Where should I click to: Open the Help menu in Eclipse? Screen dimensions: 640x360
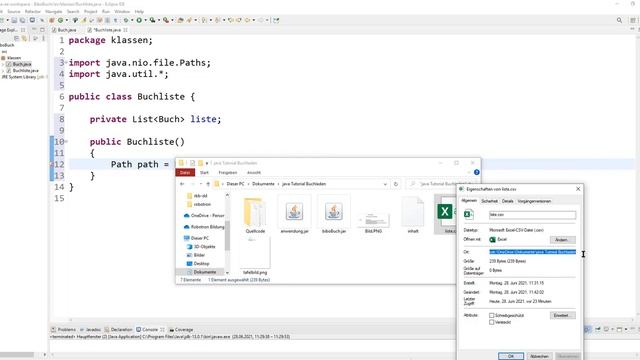[x=139, y=11]
